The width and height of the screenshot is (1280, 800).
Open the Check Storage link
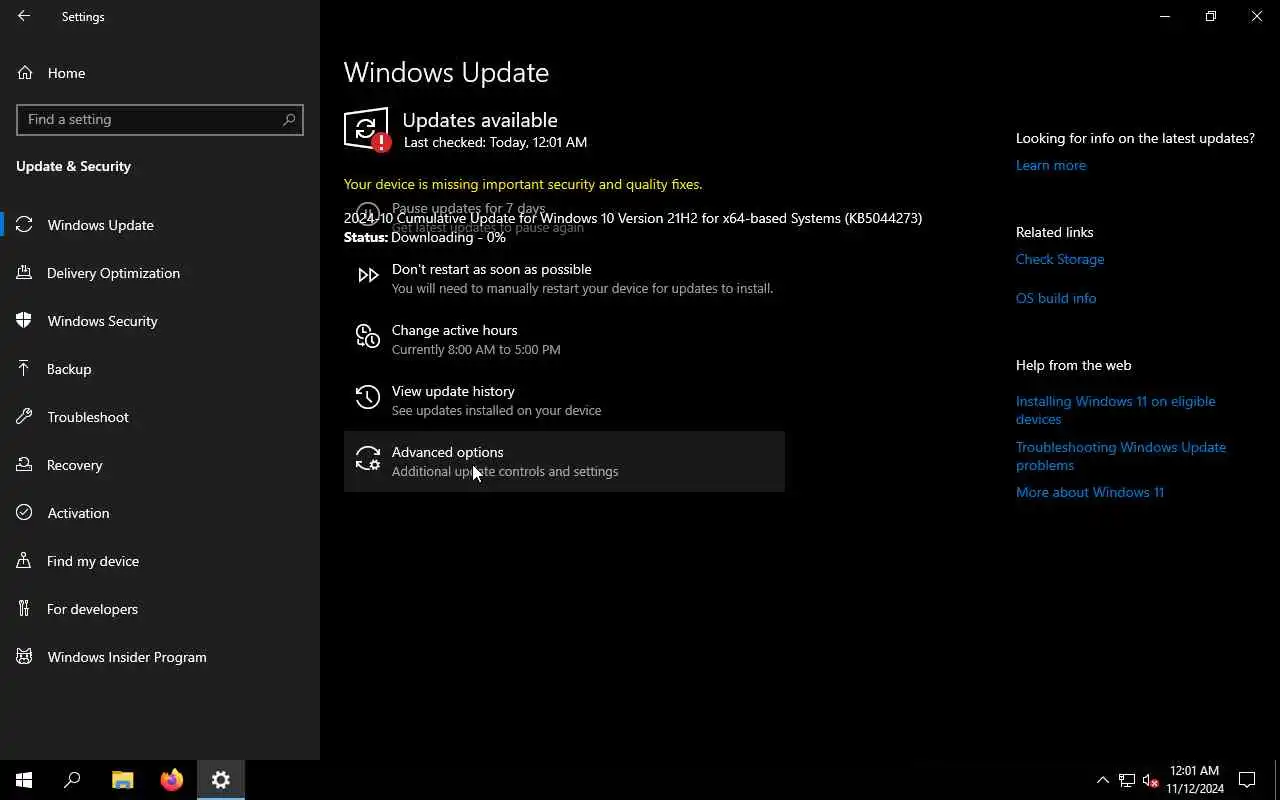point(1060,259)
